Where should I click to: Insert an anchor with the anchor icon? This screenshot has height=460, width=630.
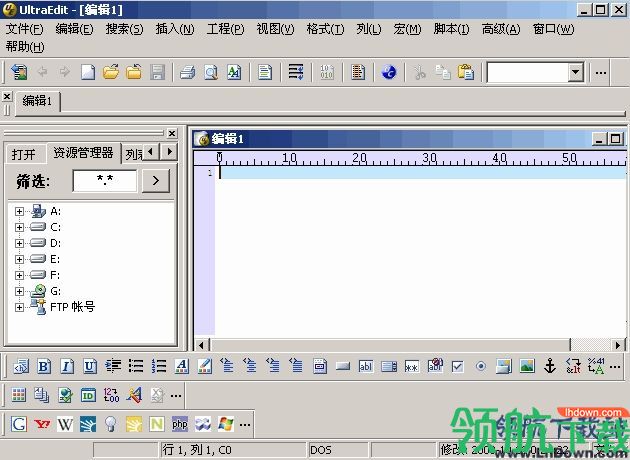[x=550, y=366]
